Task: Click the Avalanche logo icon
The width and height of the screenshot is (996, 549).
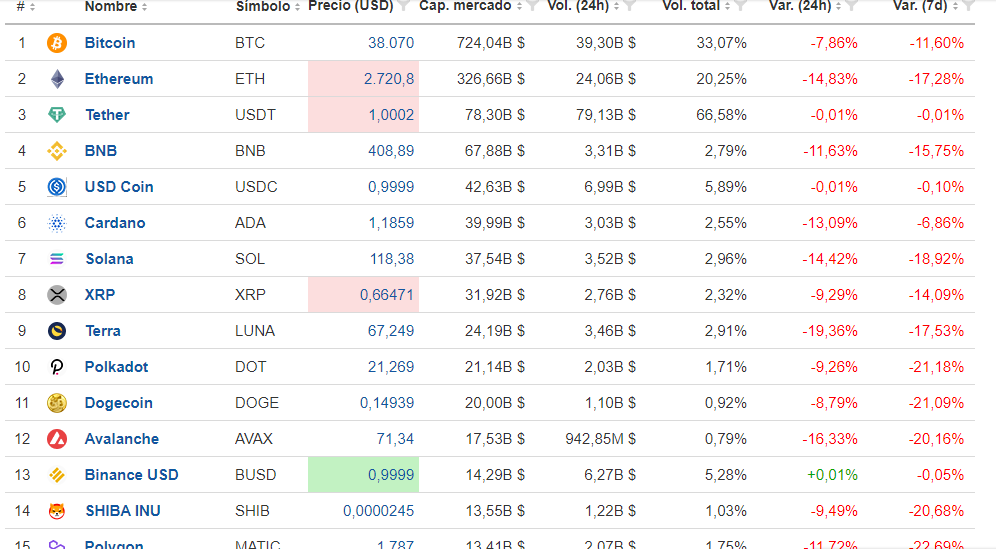Action: pyautogui.click(x=57, y=439)
